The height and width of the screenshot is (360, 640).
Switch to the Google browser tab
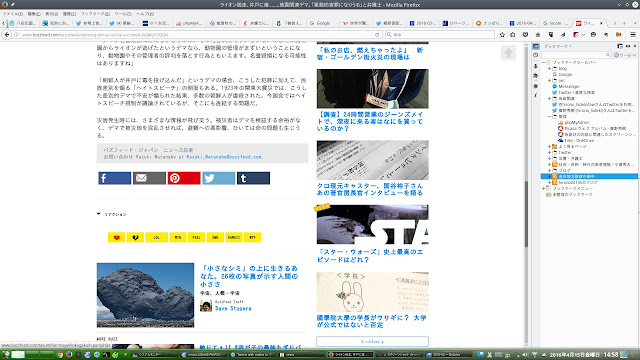click(x=322, y=23)
